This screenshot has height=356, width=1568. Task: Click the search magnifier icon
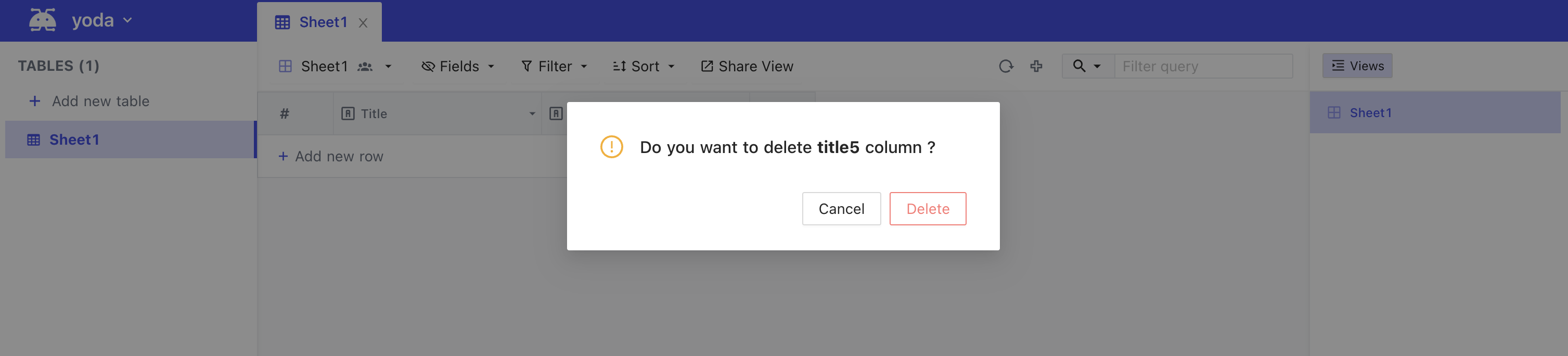pos(1079,66)
